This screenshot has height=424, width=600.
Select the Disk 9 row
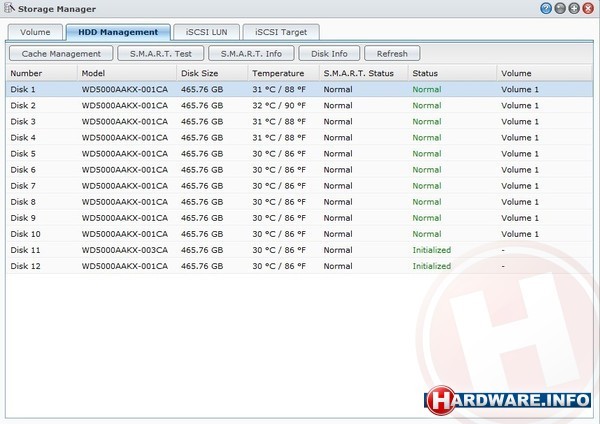point(300,218)
